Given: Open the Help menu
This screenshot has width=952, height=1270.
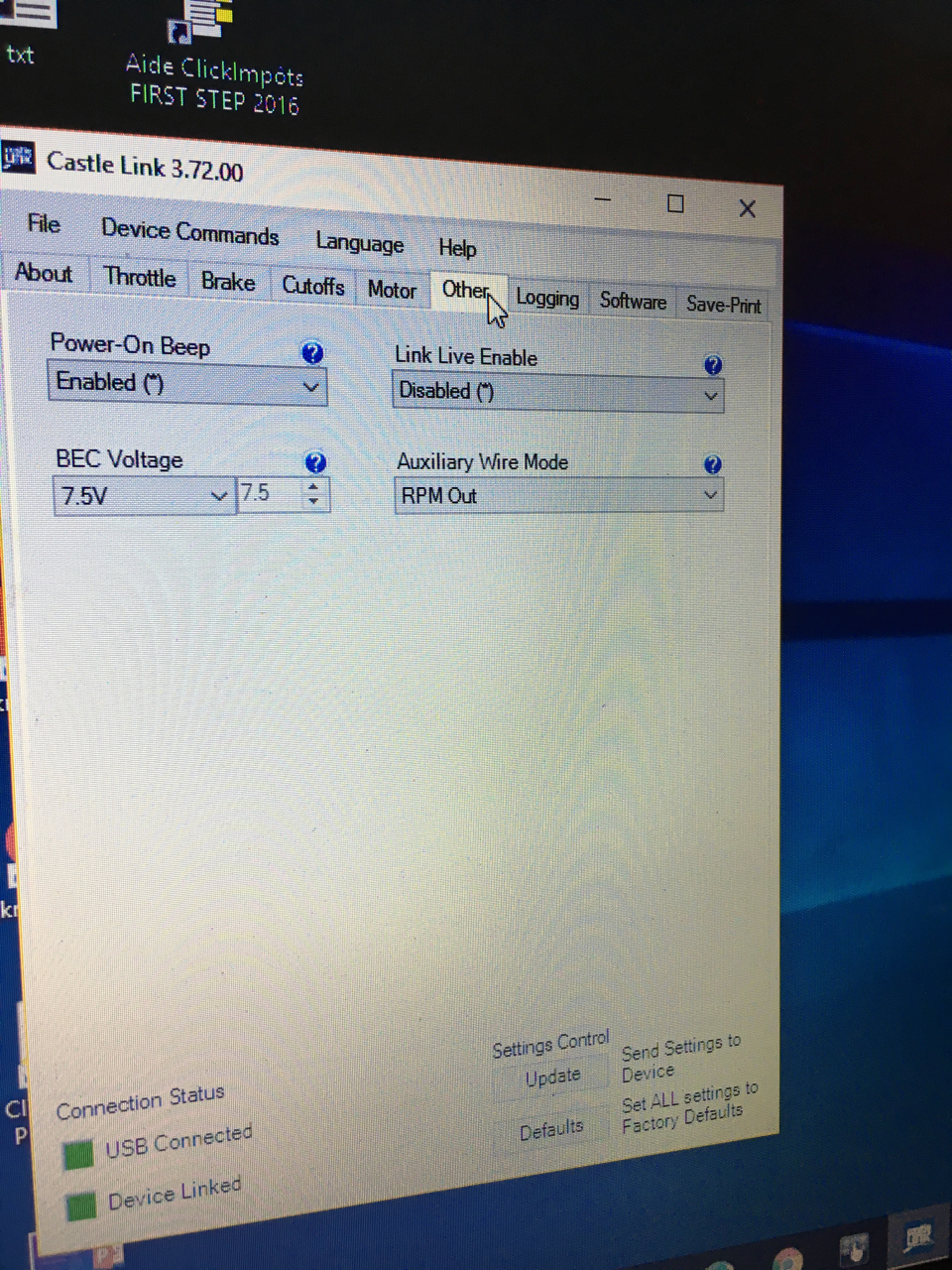Looking at the screenshot, I should tap(457, 248).
